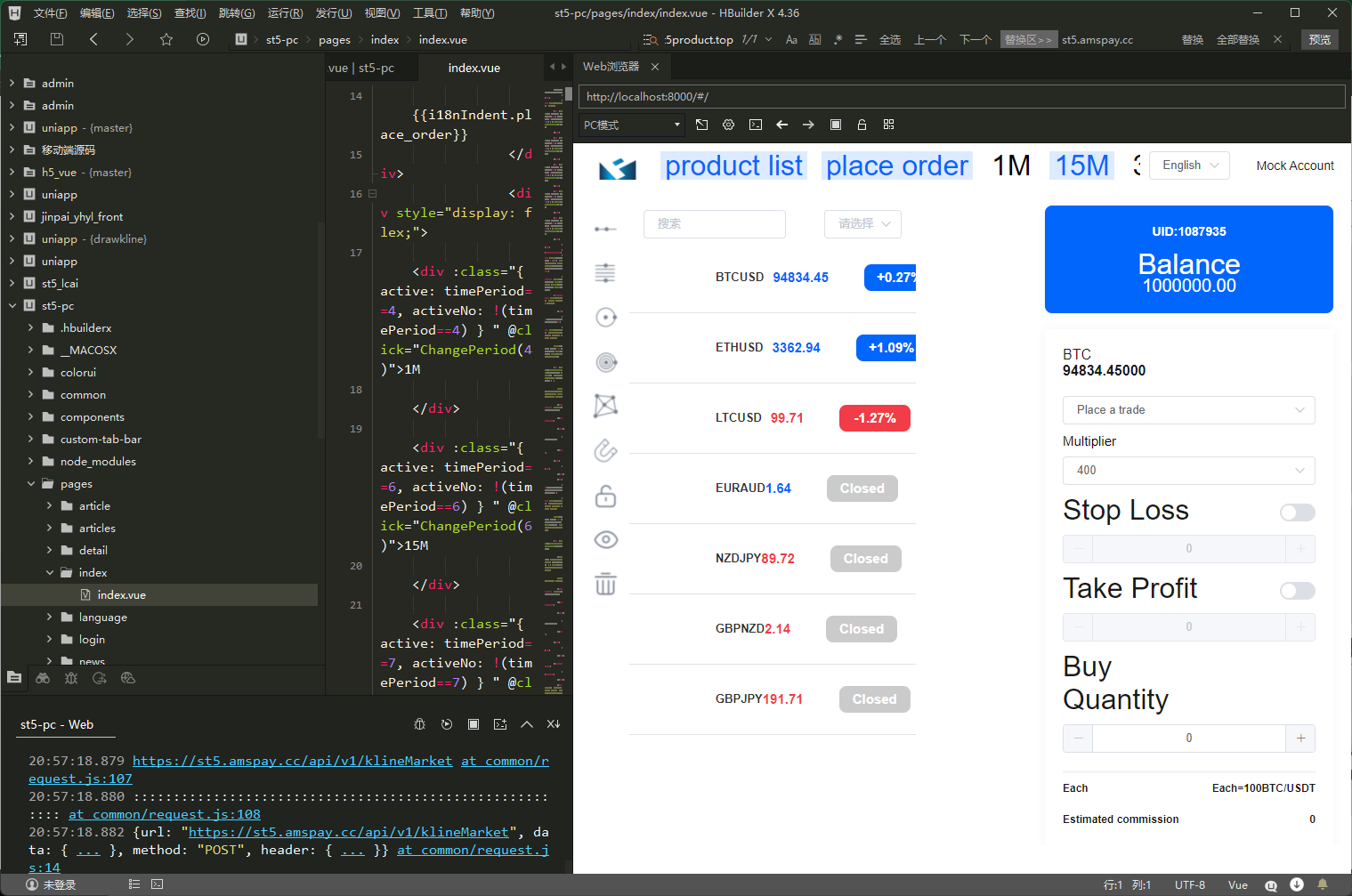The height and width of the screenshot is (896, 1352).
Task: Enable the Stop Loss switch
Action: coord(1297,513)
